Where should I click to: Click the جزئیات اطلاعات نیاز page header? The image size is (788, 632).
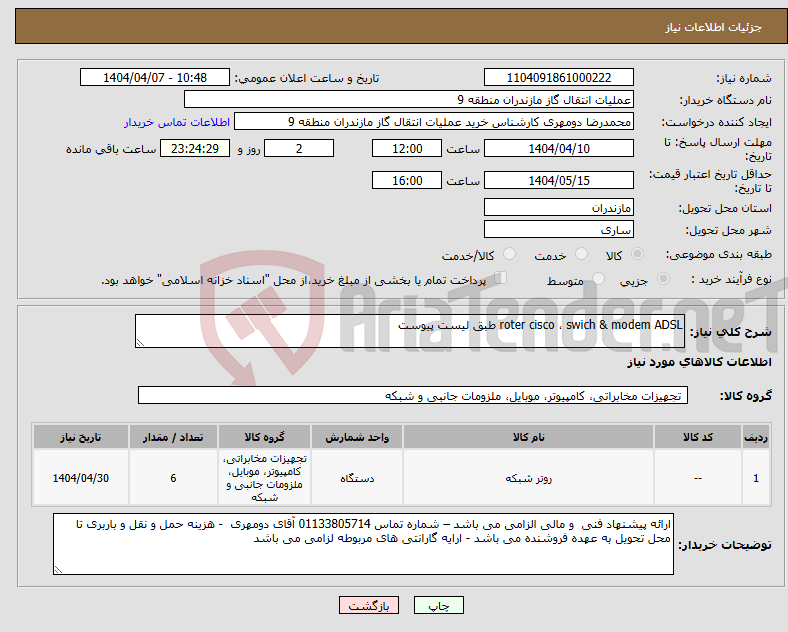[x=714, y=27]
